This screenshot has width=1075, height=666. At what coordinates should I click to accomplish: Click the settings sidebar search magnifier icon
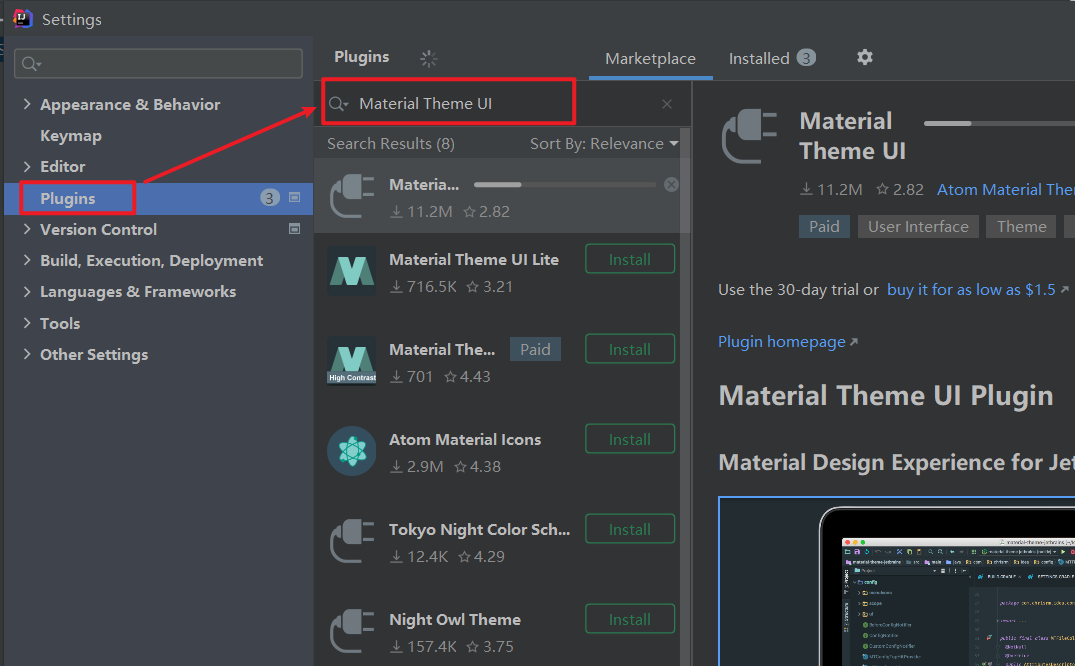pyautogui.click(x=32, y=64)
